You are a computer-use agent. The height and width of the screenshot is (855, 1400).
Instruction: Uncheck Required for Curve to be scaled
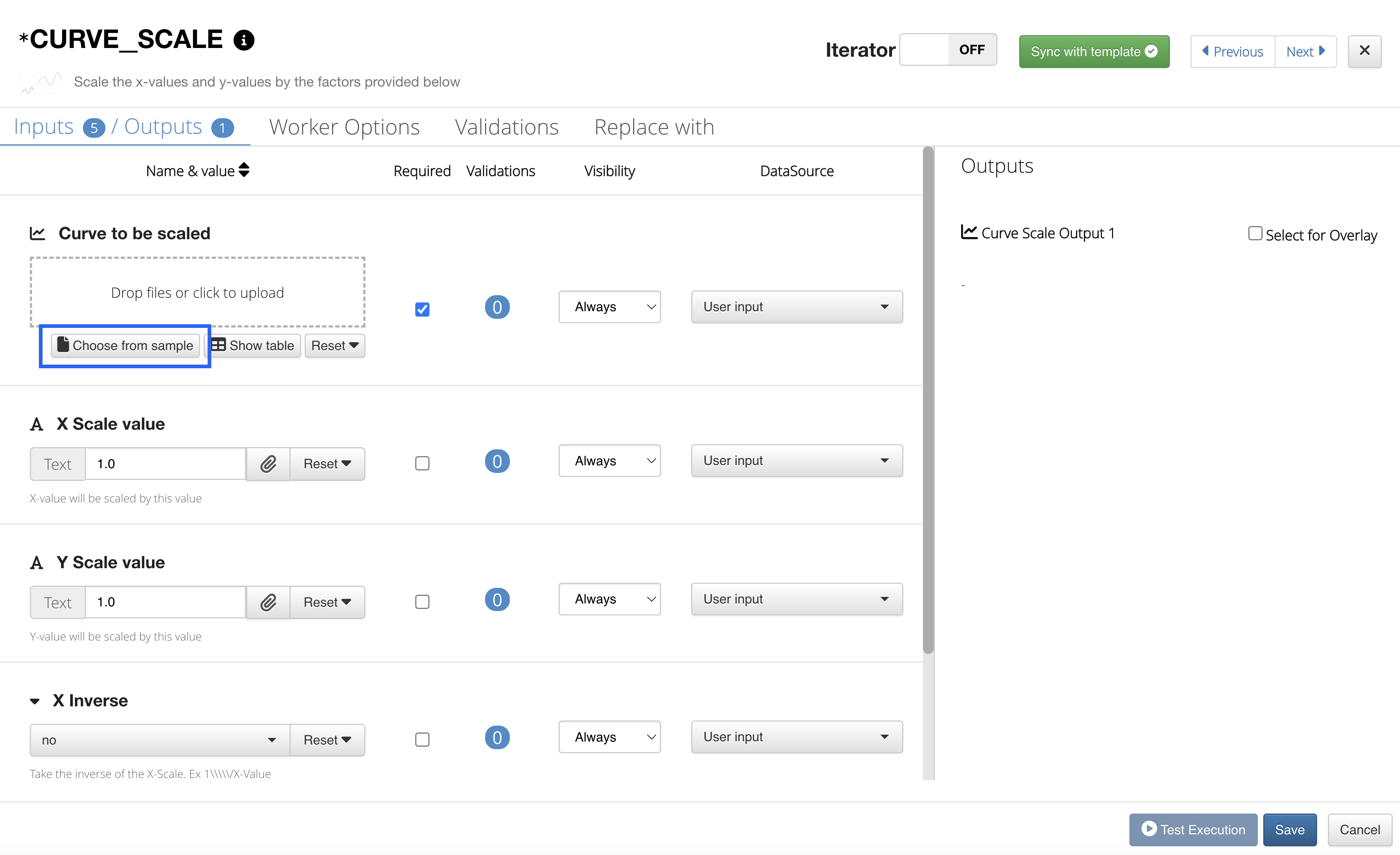point(422,309)
